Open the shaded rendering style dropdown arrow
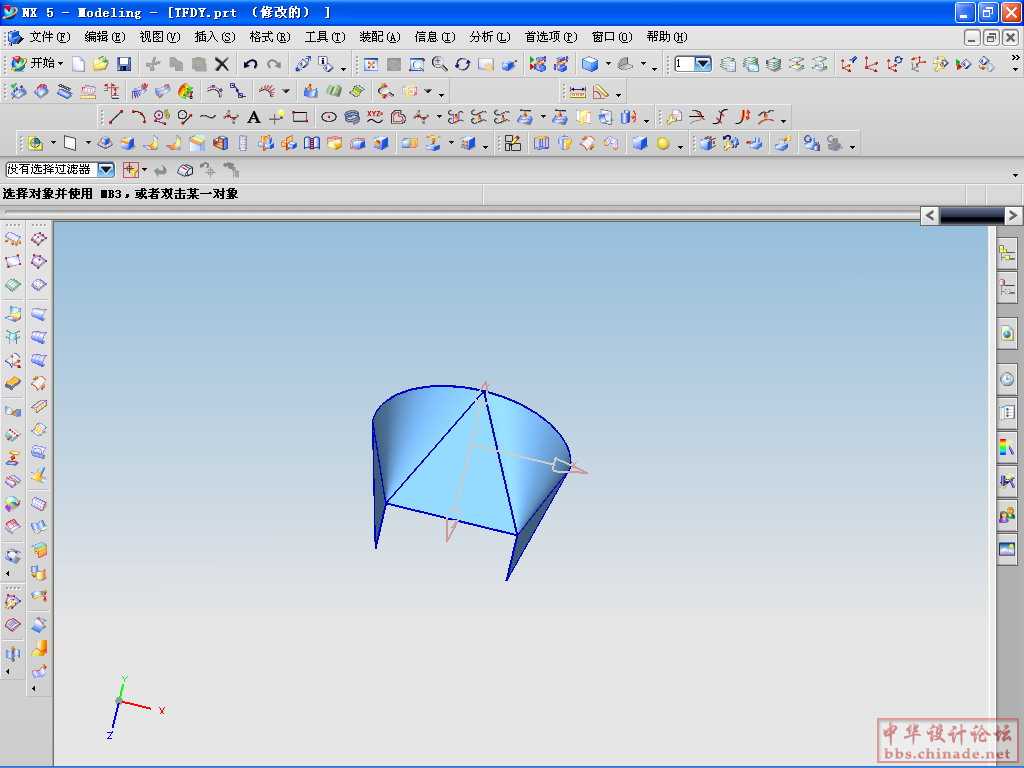The width and height of the screenshot is (1024, 768). pyautogui.click(x=609, y=66)
